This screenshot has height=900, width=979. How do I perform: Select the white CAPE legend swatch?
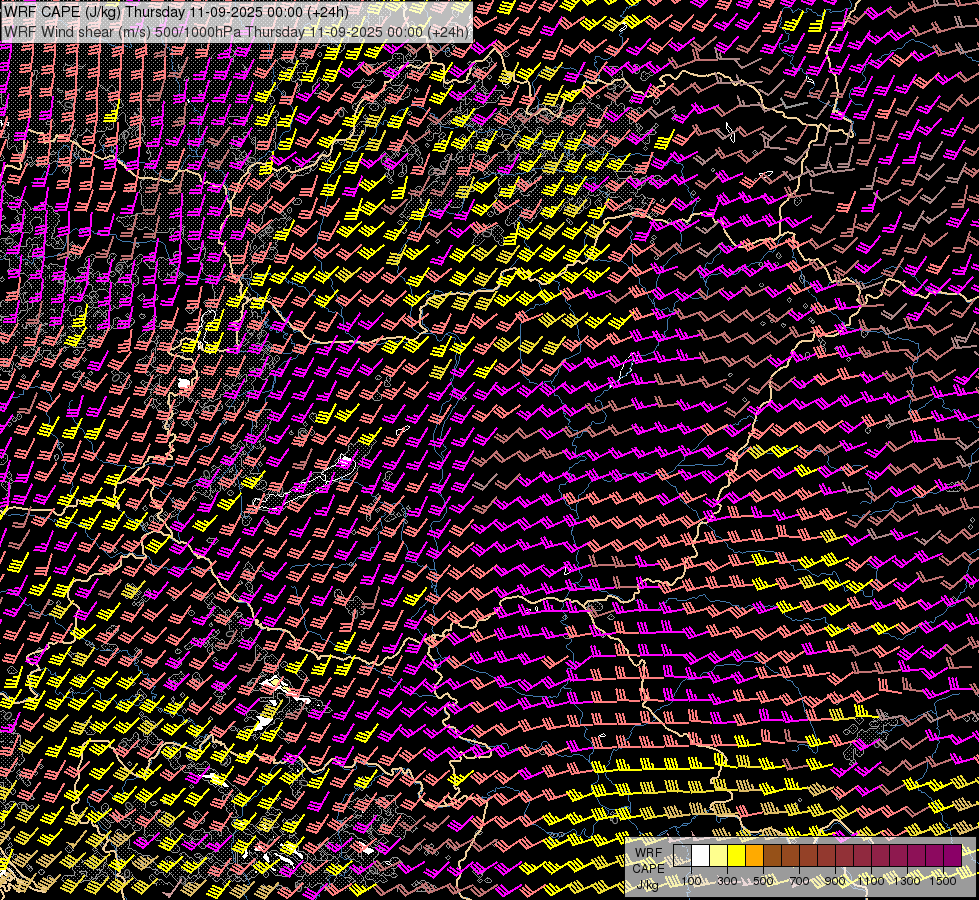[701, 856]
